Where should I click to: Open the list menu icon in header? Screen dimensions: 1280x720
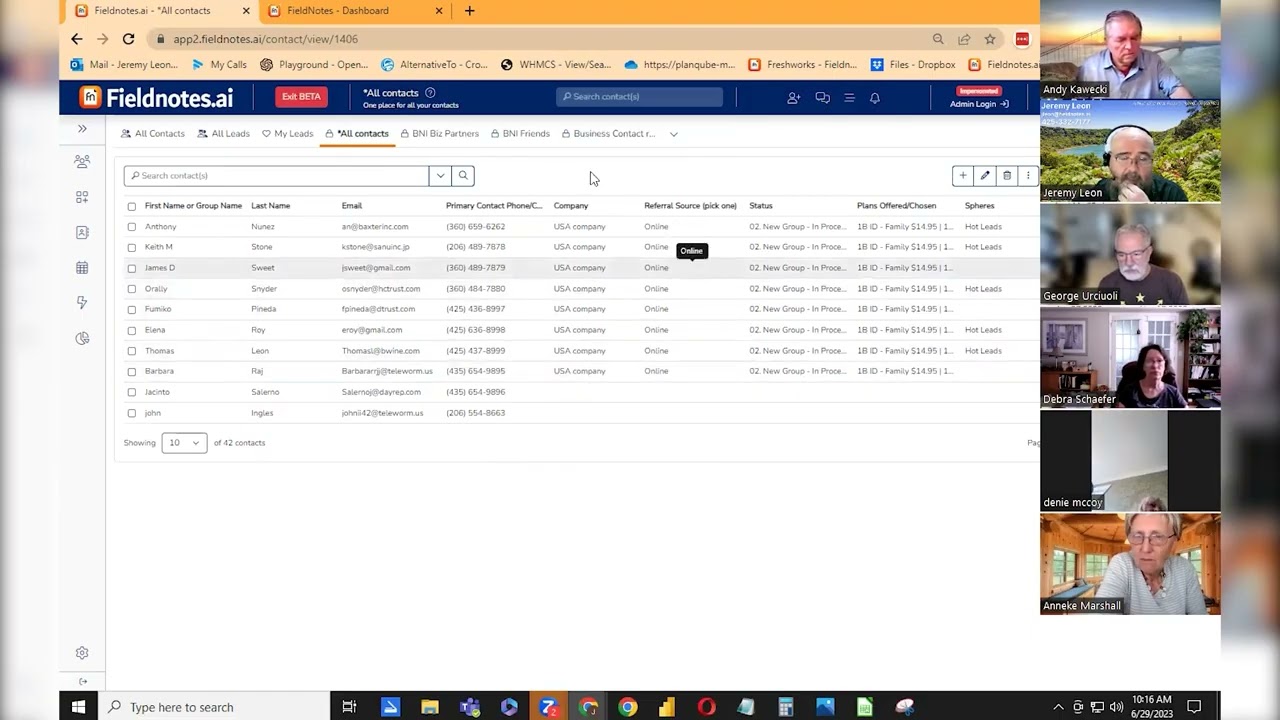point(849,98)
